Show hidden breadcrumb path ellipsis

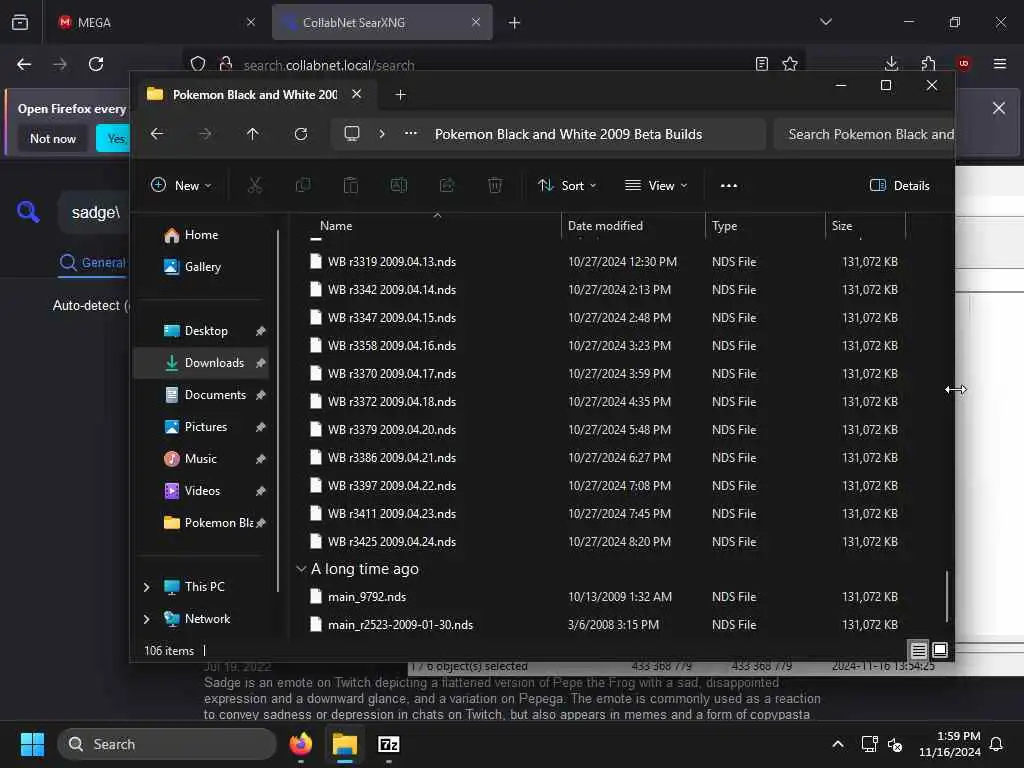[x=411, y=133]
